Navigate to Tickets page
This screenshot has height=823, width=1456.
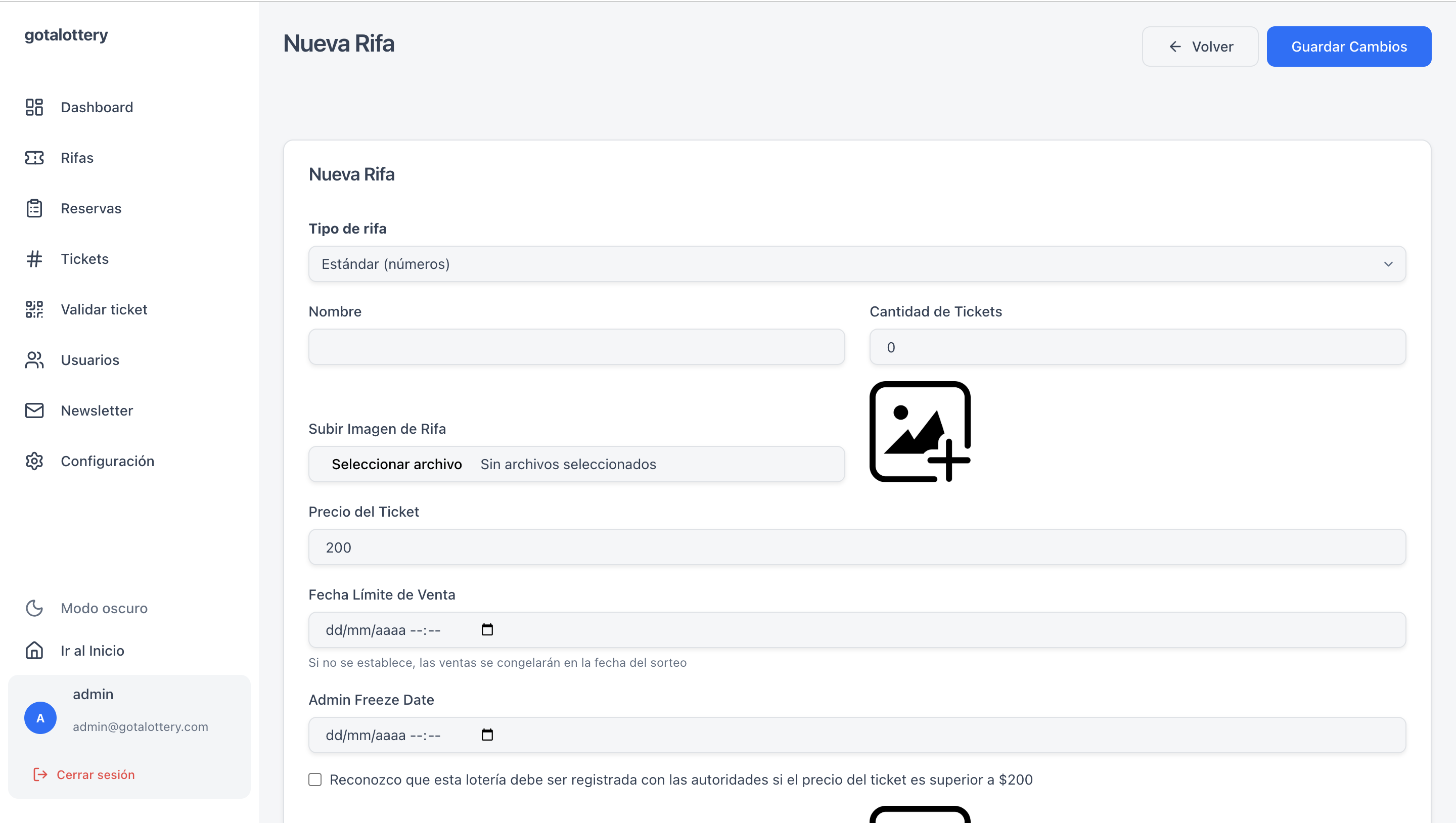[85, 259]
